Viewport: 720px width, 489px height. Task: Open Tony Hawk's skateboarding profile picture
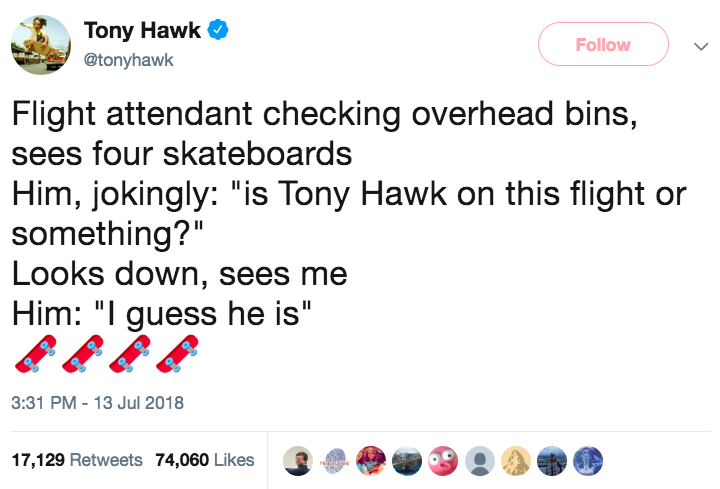point(41,45)
